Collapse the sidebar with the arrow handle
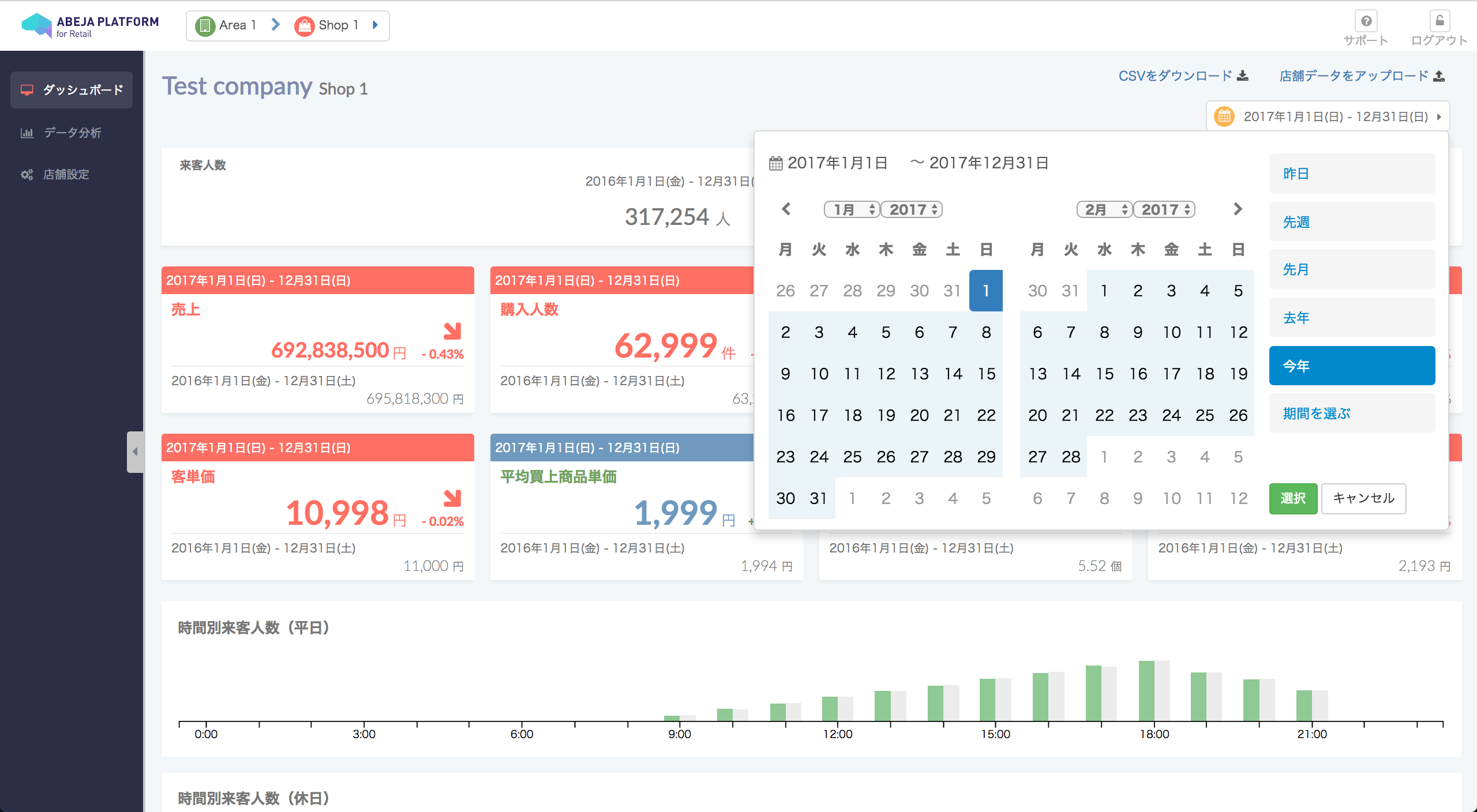 pos(135,452)
